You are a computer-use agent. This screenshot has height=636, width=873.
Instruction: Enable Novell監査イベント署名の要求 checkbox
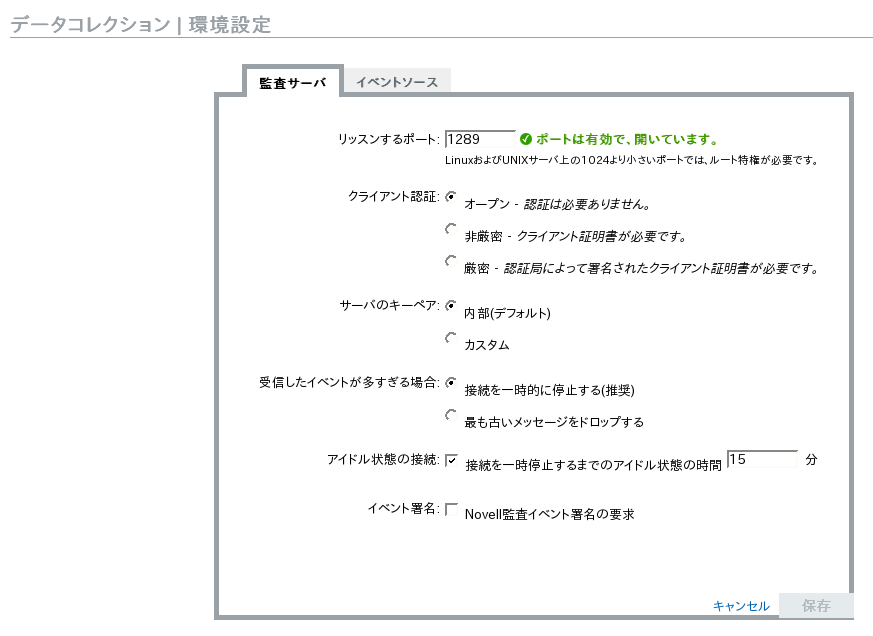[451, 509]
